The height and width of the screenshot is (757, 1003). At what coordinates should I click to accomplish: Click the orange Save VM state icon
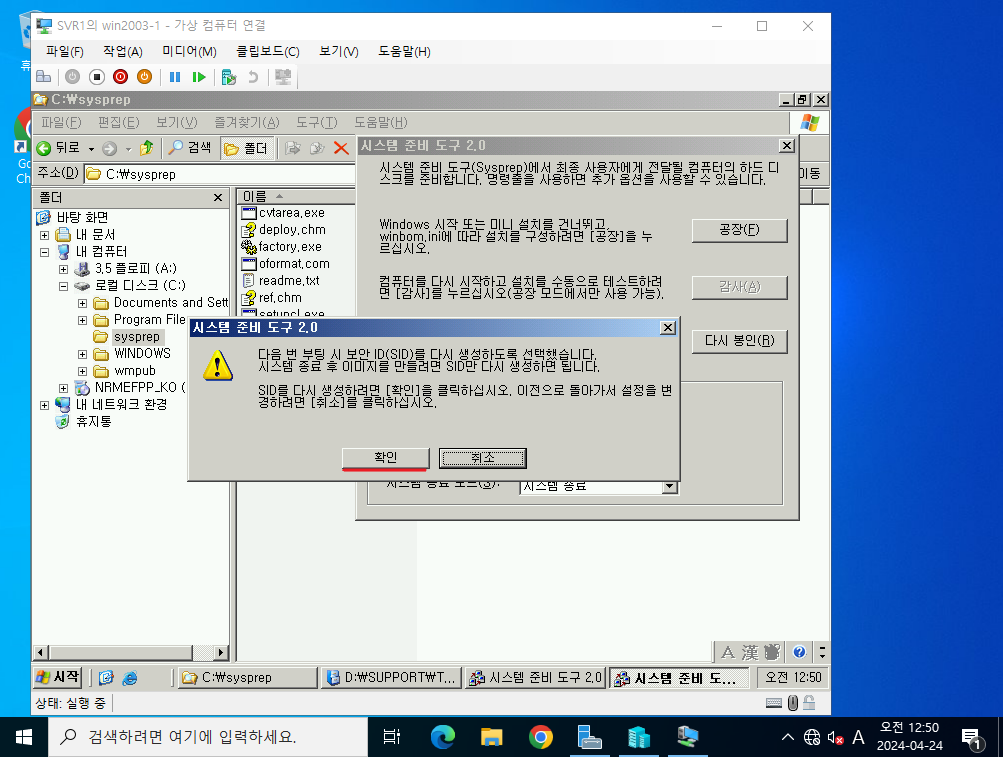pos(145,77)
